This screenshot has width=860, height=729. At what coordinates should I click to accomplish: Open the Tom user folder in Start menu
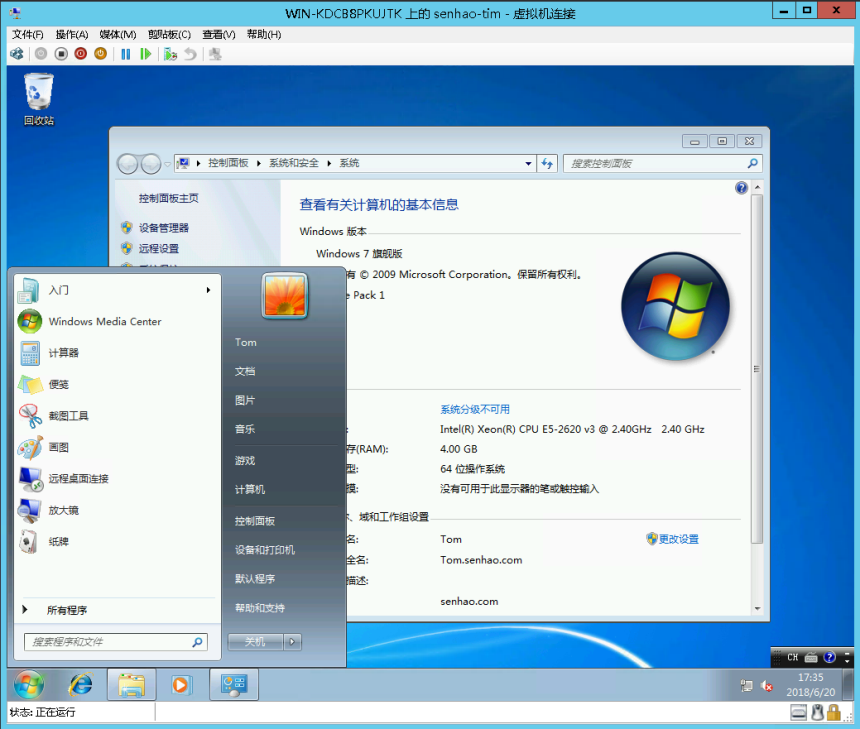(245, 342)
